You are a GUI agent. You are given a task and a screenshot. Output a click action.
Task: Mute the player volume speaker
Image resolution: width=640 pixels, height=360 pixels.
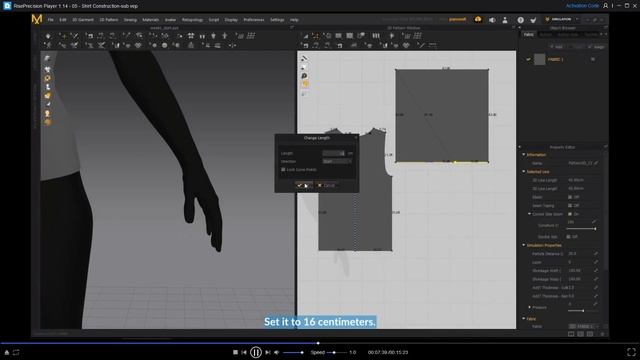coord(277,352)
